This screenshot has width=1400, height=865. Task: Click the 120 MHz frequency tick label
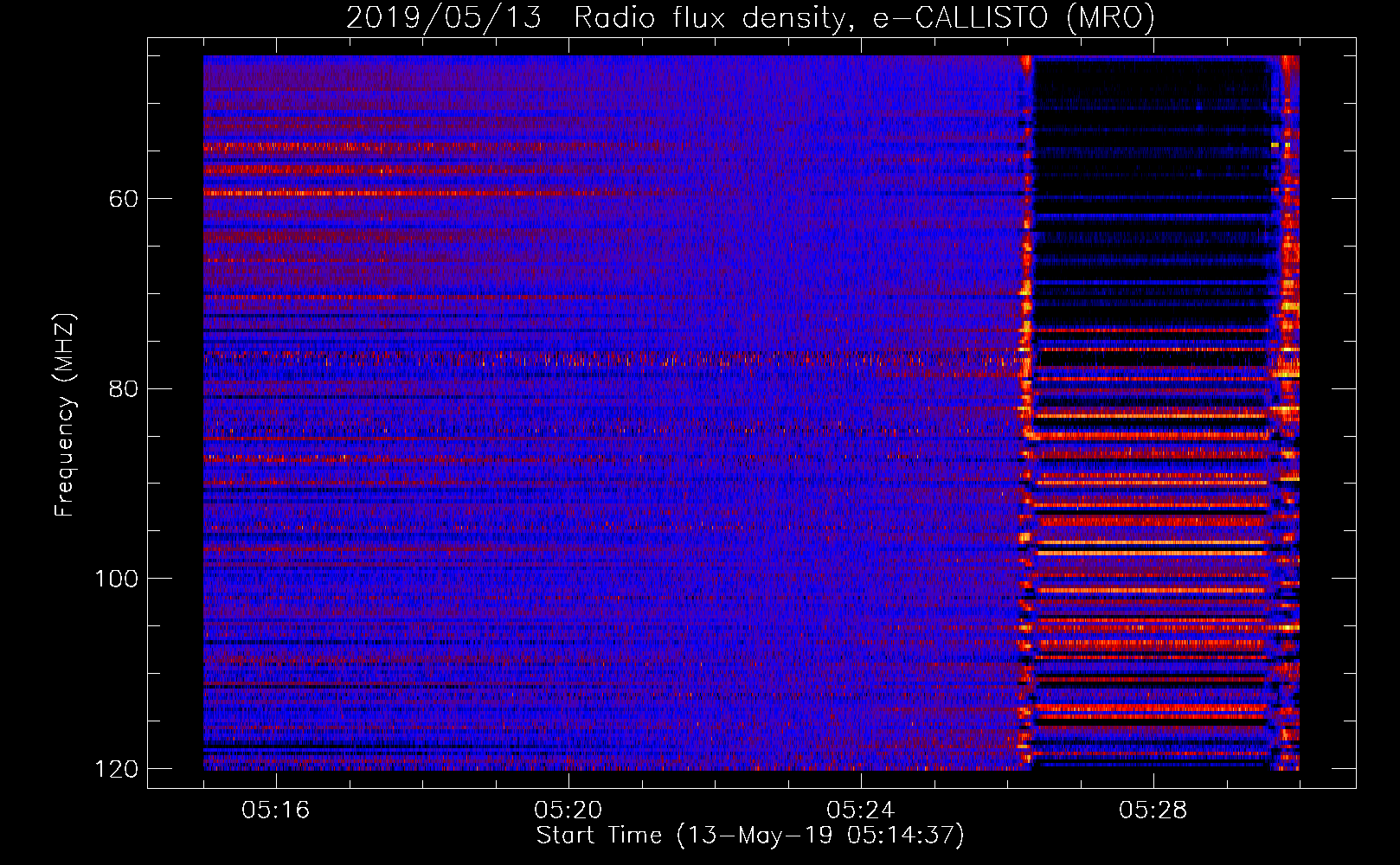pyautogui.click(x=117, y=768)
